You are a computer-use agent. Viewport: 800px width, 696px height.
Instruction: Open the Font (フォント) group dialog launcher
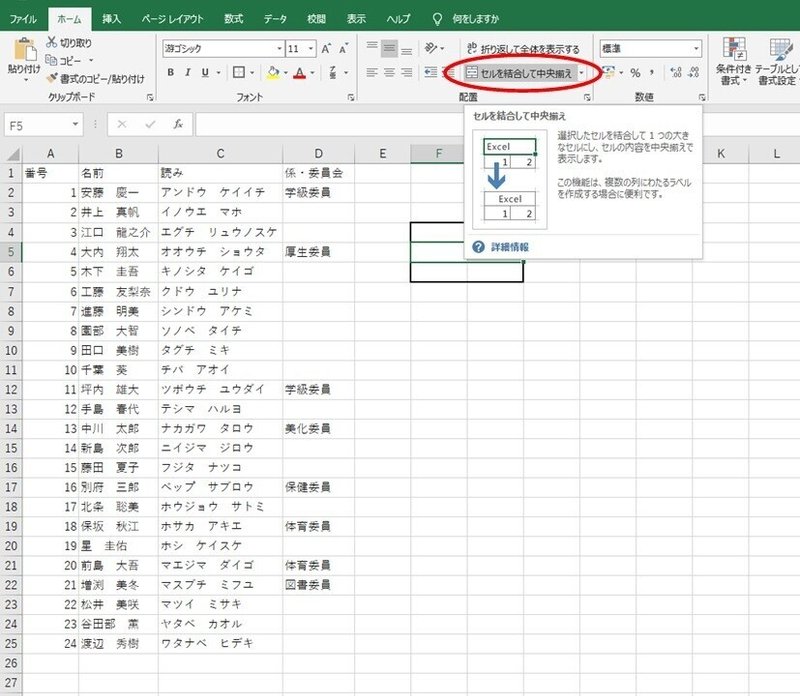pos(351,97)
